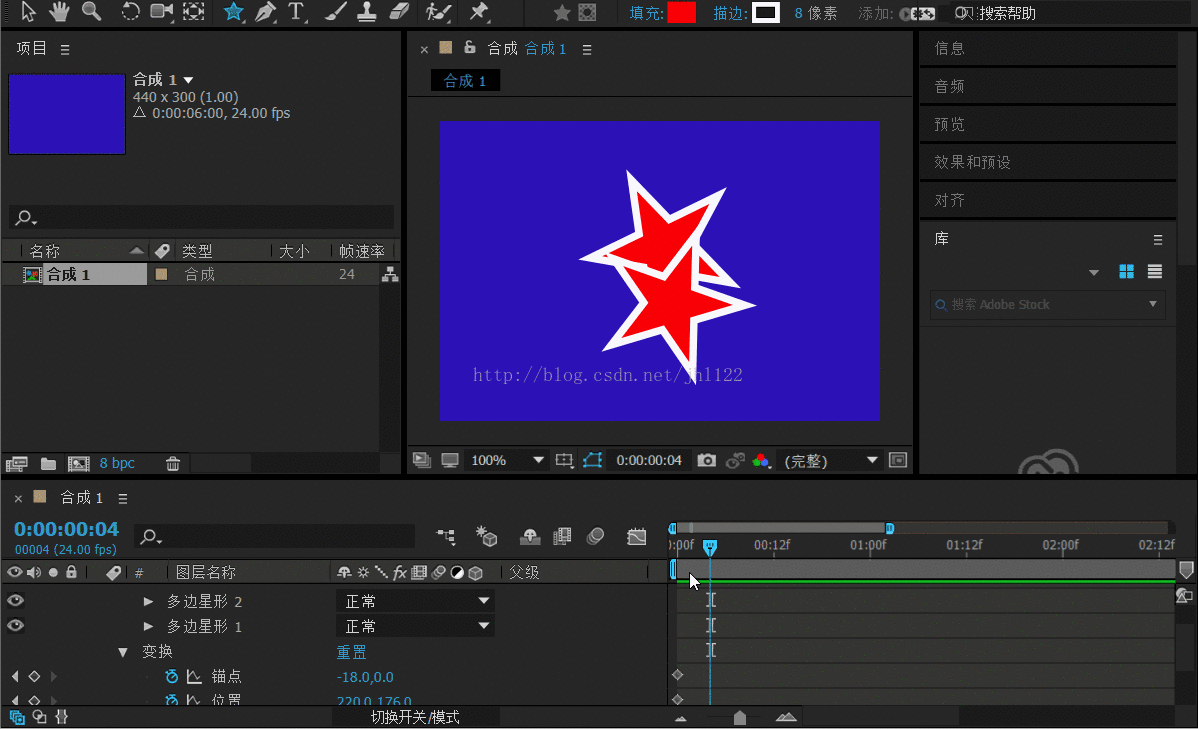Toggle frame blending for timeline layers
This screenshot has height=729, width=1198.
click(x=562, y=536)
